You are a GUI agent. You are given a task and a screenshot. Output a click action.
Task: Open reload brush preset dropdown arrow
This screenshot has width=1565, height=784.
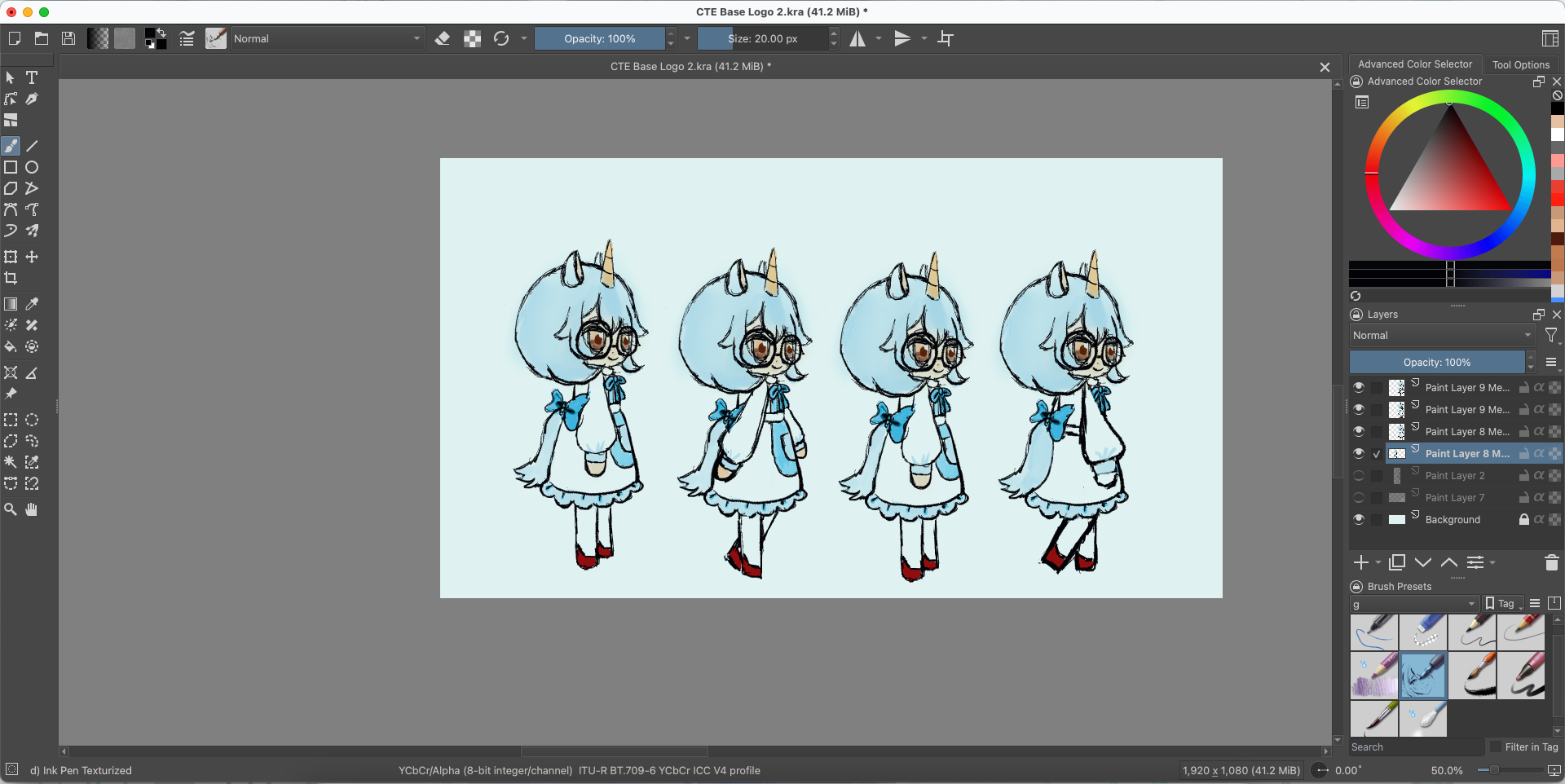[x=524, y=38]
